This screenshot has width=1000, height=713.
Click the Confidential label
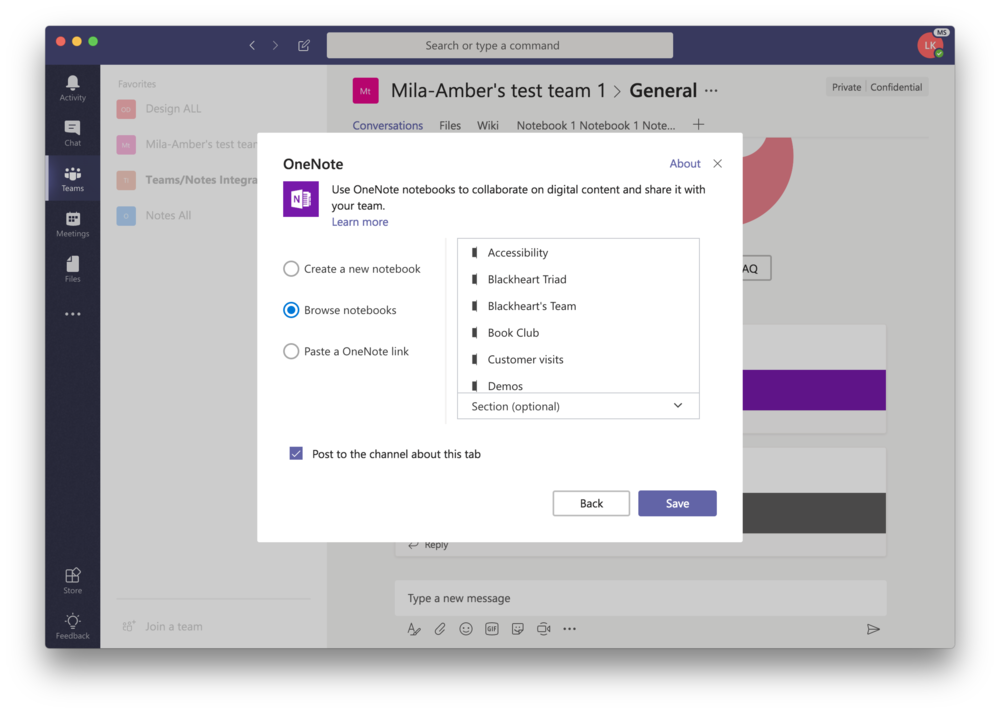(896, 87)
